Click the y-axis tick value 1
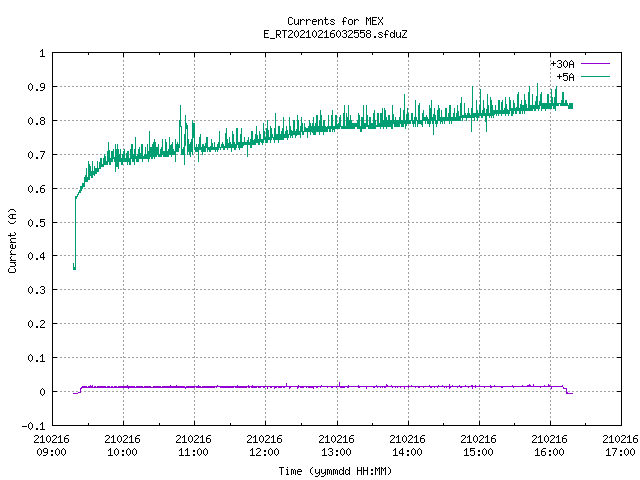The height and width of the screenshot is (480, 640). coord(42,53)
